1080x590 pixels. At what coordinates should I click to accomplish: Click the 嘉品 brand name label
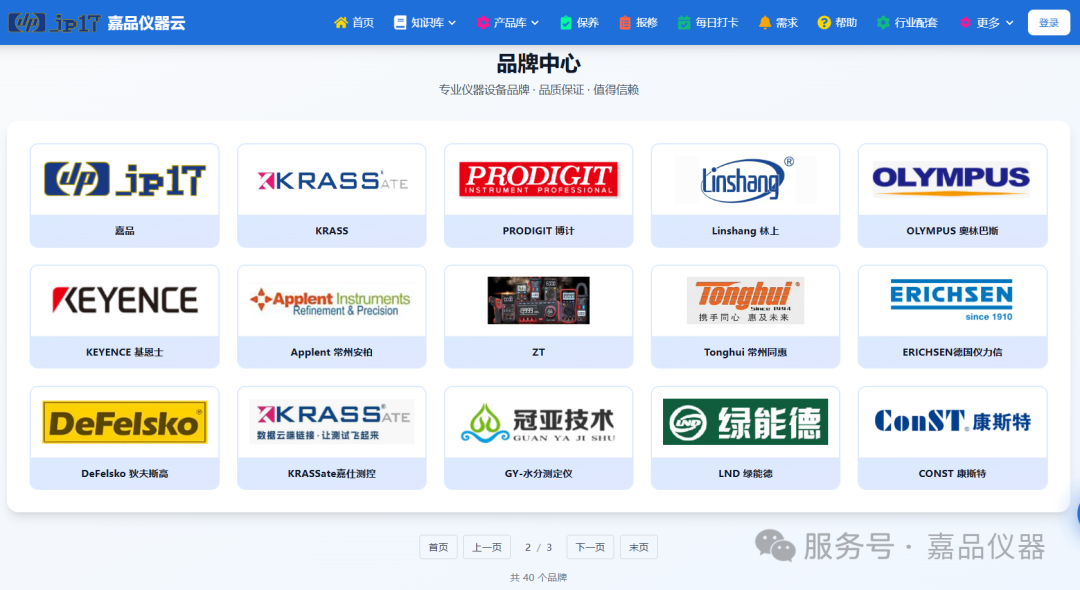125,231
